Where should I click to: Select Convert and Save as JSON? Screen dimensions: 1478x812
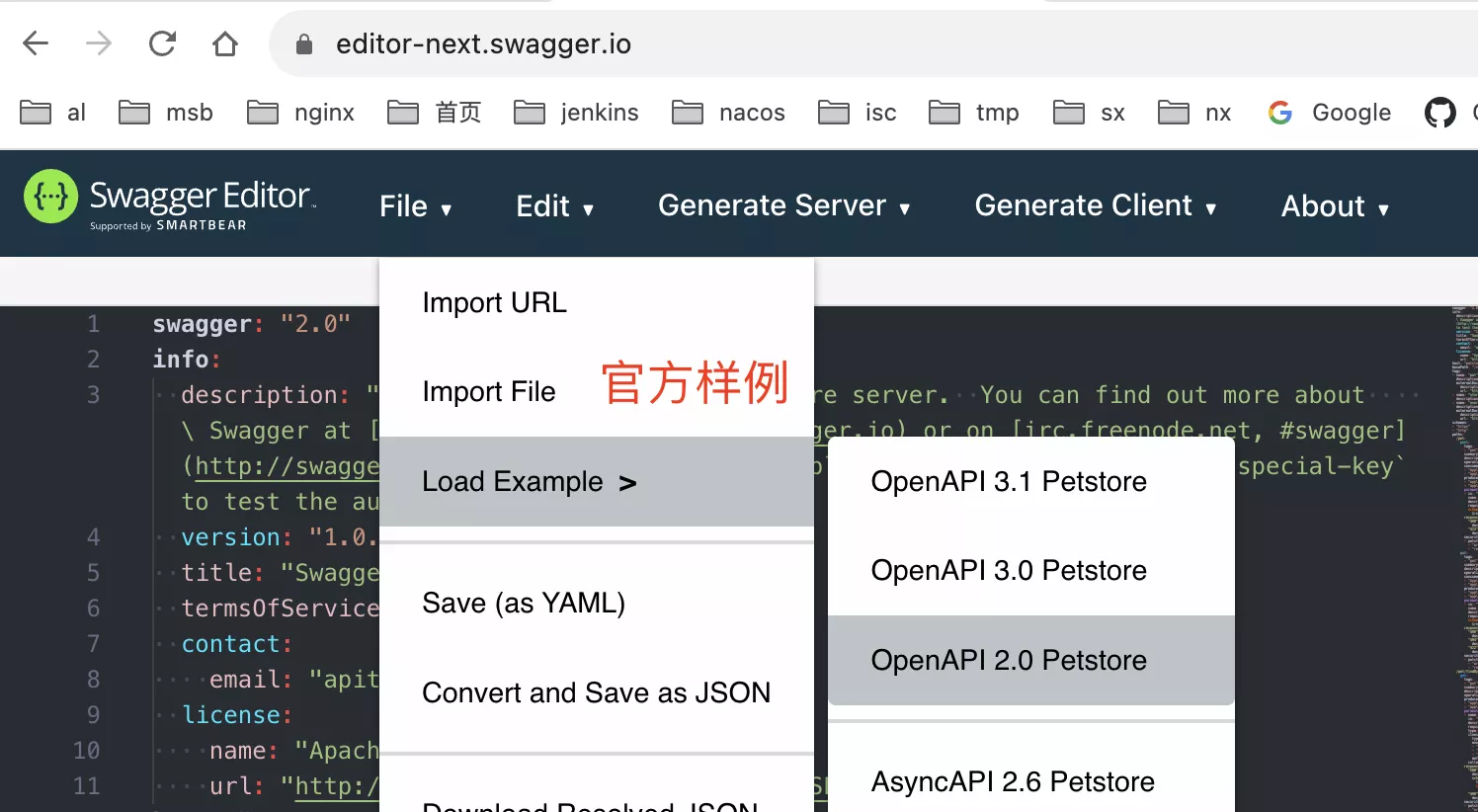click(597, 692)
